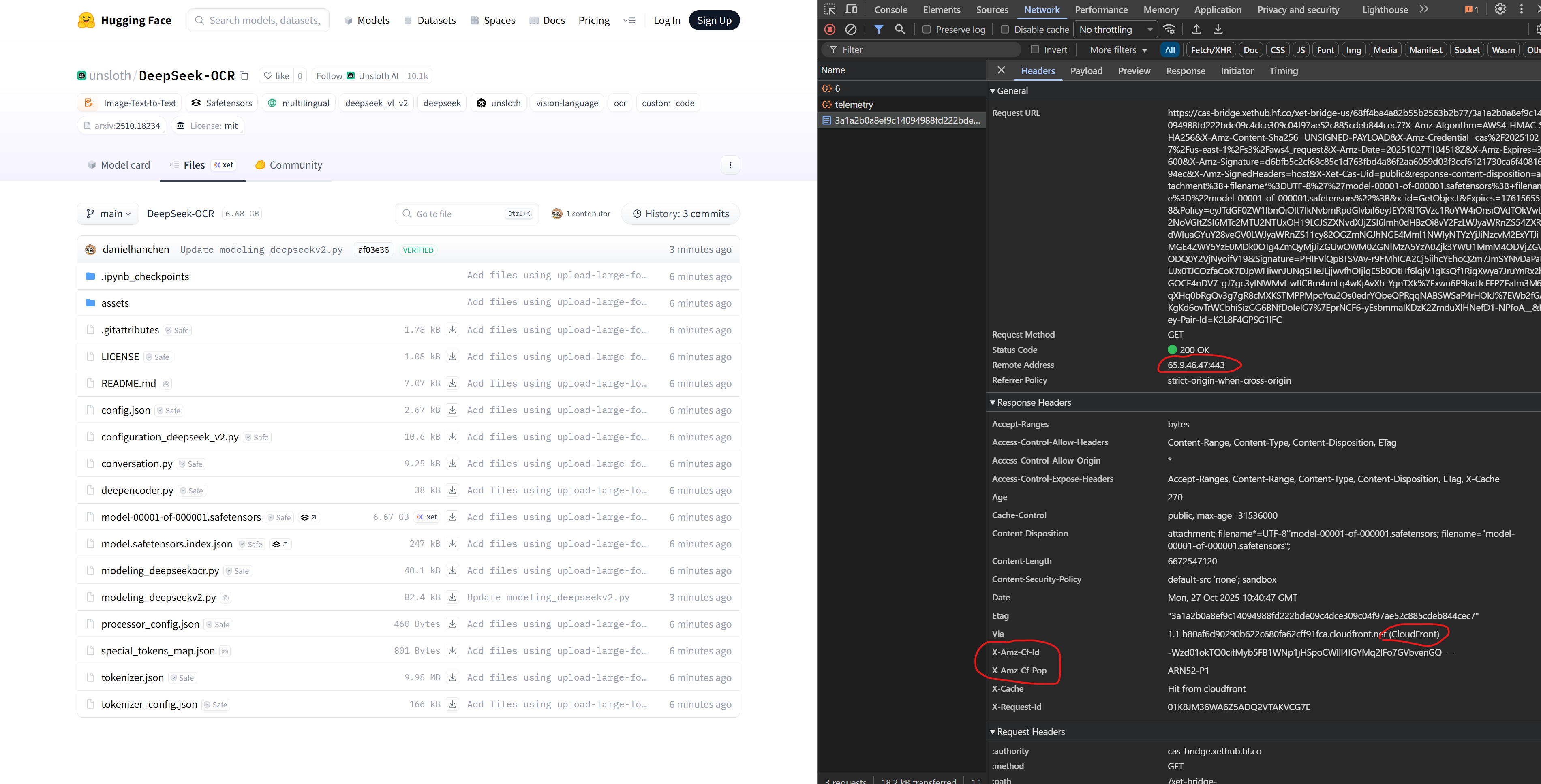
Task: Download the config.json file icon
Action: pos(453,410)
